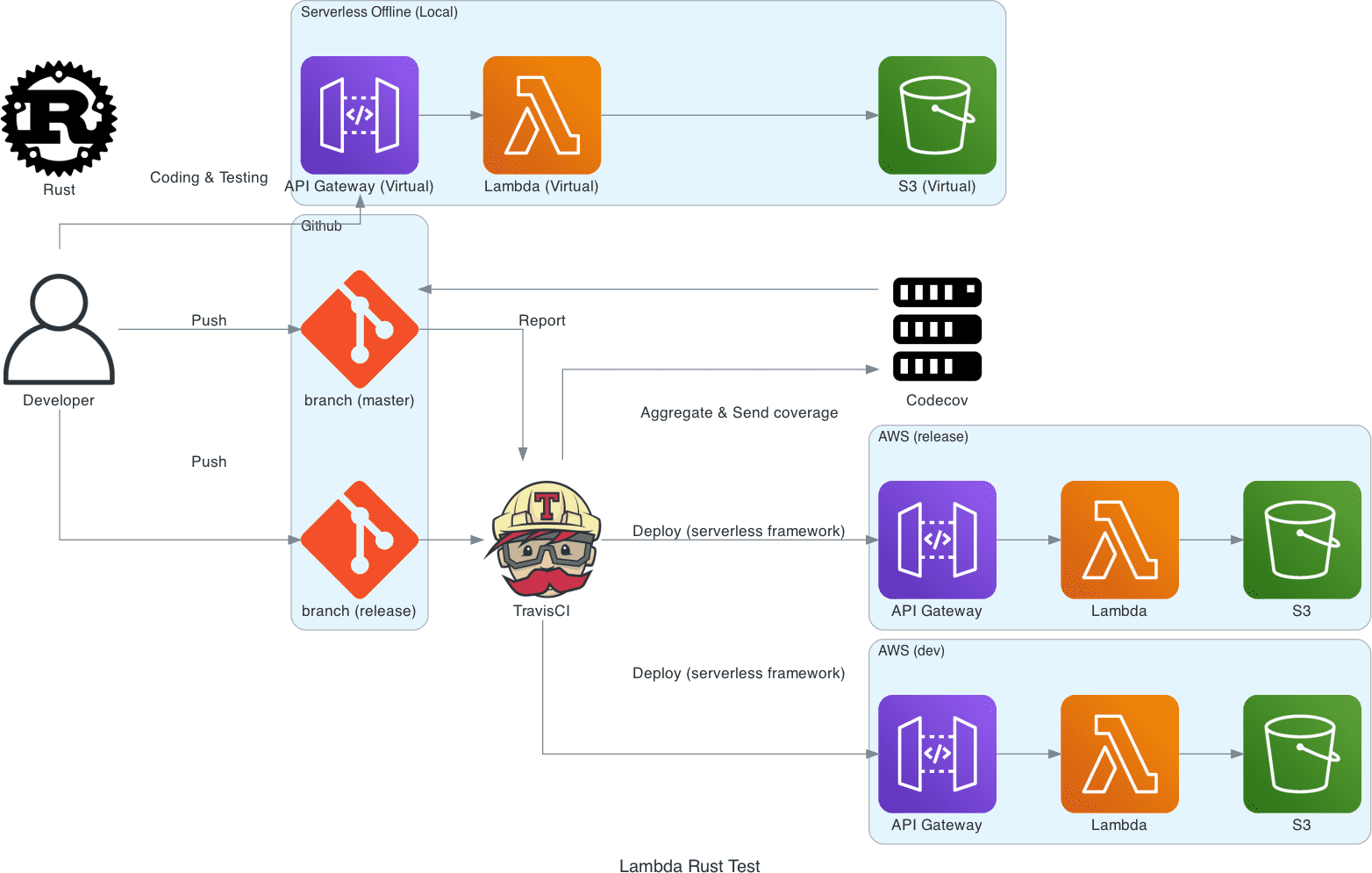
Task: Click the Rust gear logo
Action: pos(59,118)
